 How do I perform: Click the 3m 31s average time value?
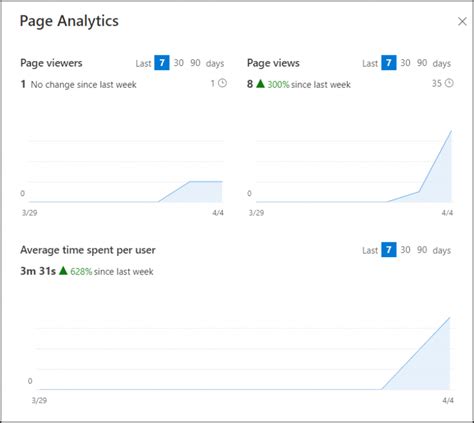point(38,271)
